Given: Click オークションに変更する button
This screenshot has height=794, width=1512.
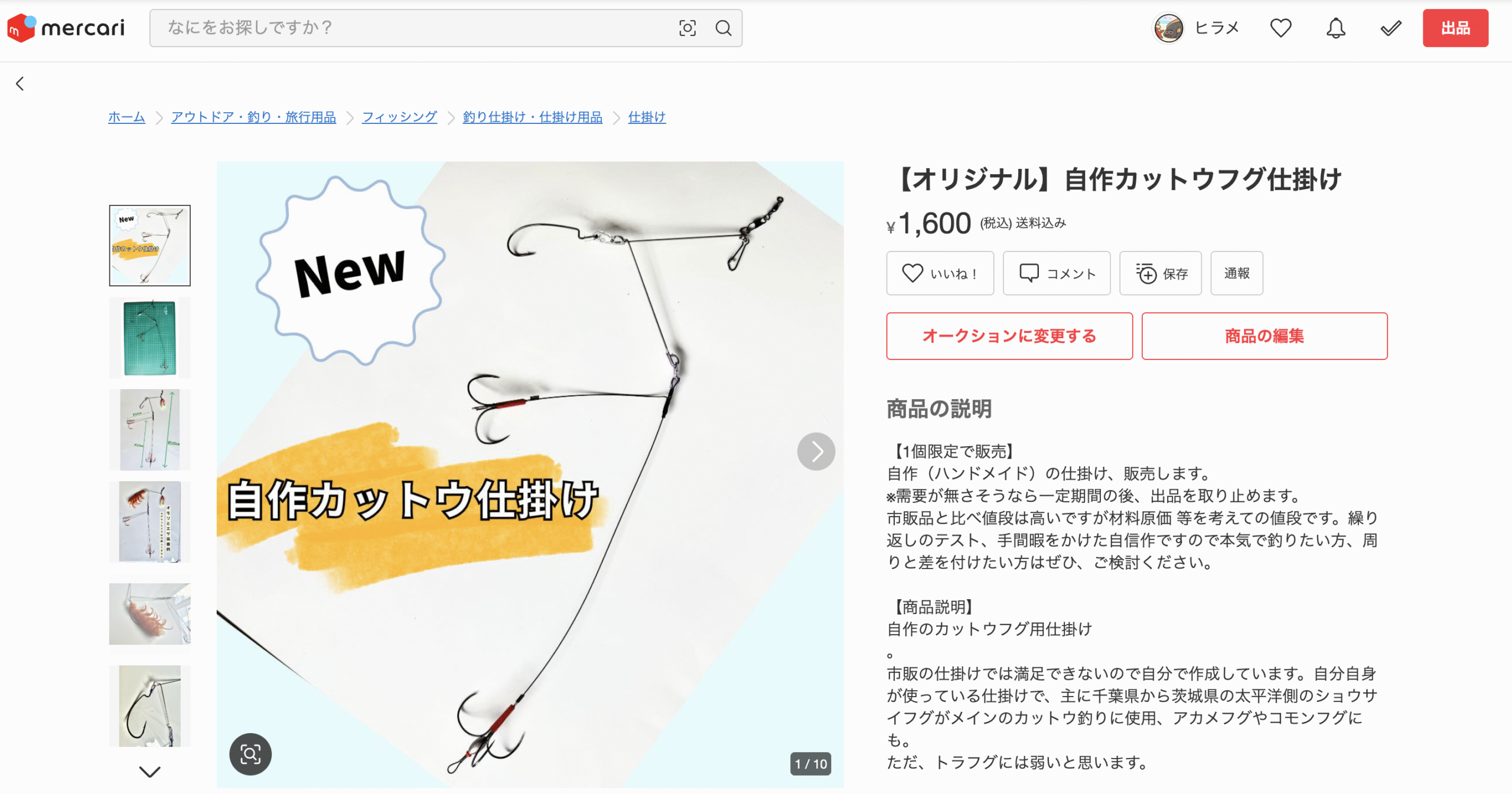Looking at the screenshot, I should (x=1009, y=336).
